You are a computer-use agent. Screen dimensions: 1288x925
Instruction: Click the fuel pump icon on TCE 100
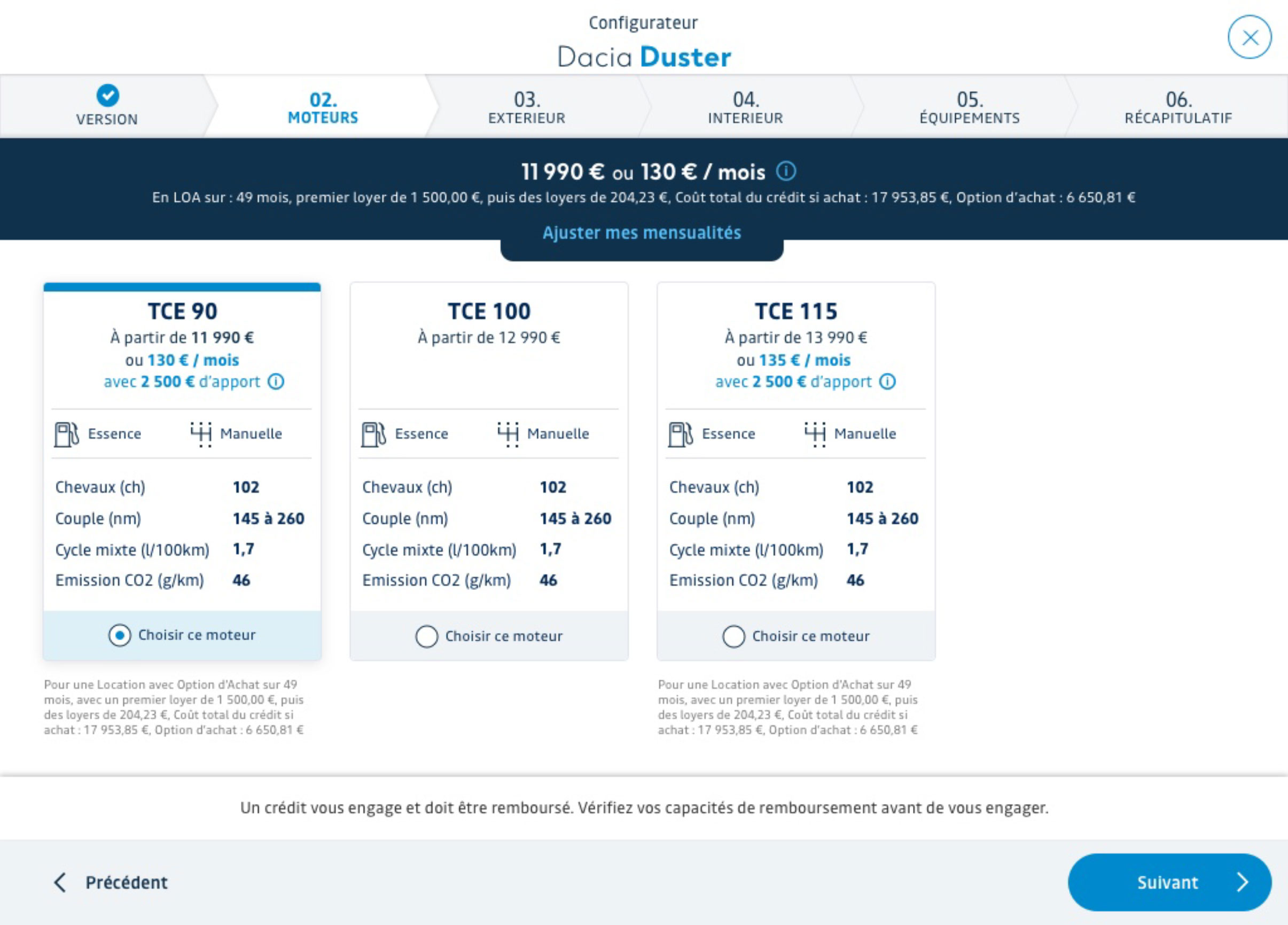tap(373, 434)
